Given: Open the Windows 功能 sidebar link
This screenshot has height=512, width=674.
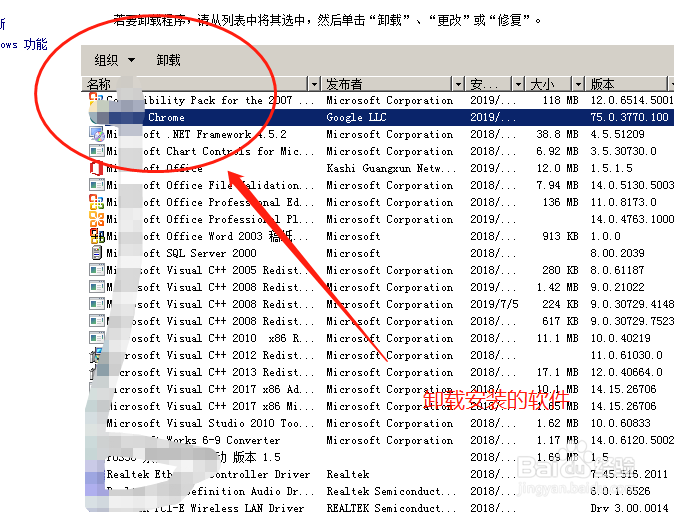Looking at the screenshot, I should (24, 44).
